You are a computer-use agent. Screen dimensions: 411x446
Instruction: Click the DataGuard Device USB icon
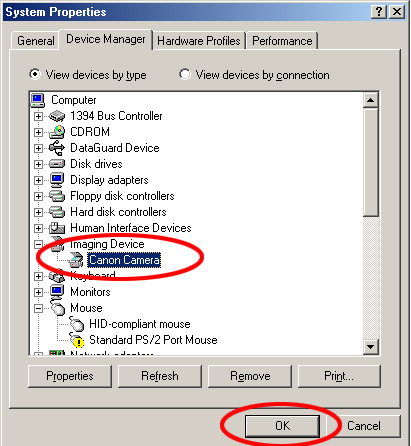click(x=57, y=148)
